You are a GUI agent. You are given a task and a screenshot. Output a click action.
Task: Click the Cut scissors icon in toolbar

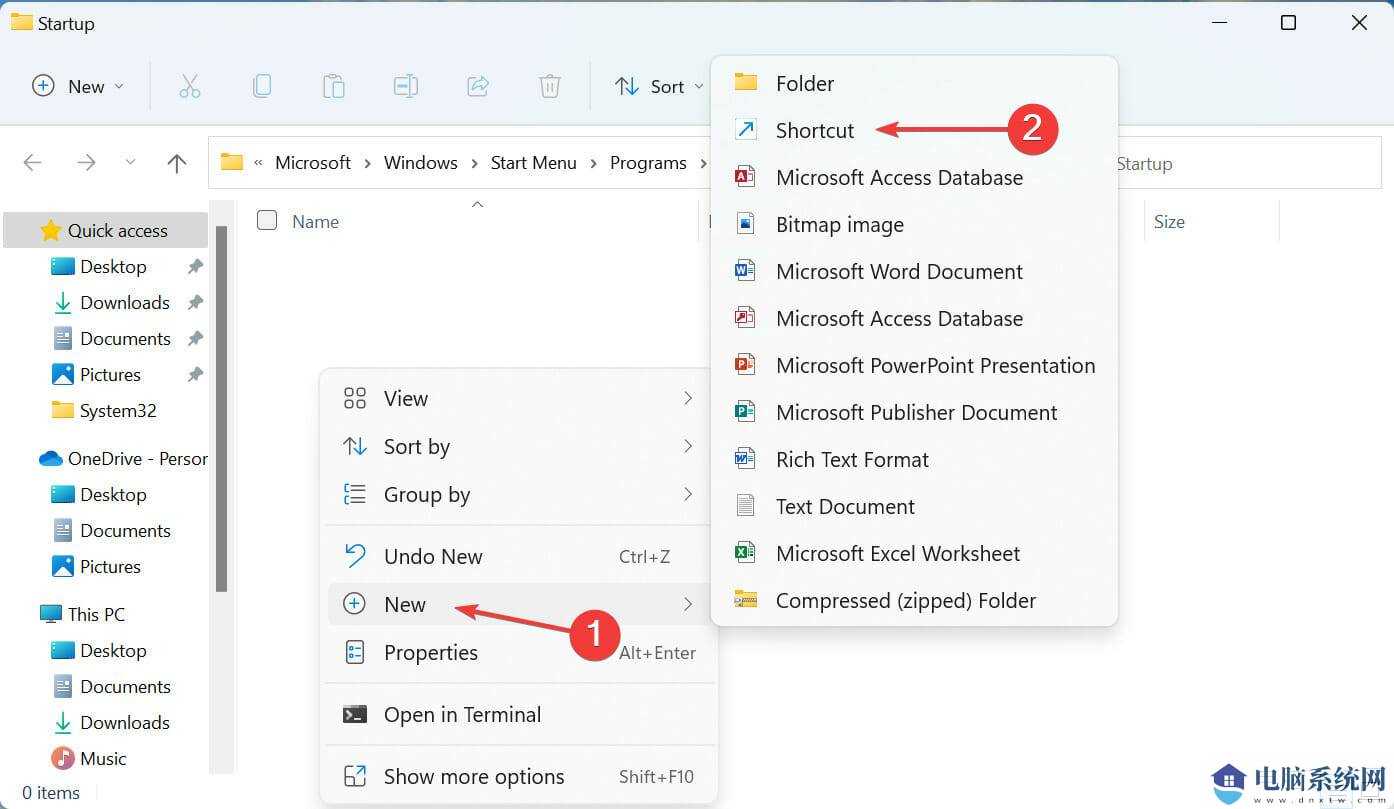tap(190, 87)
